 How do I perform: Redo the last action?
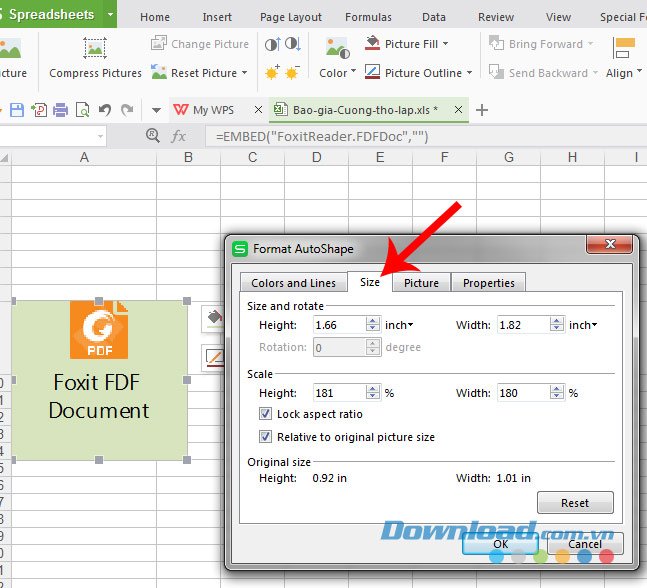point(127,110)
